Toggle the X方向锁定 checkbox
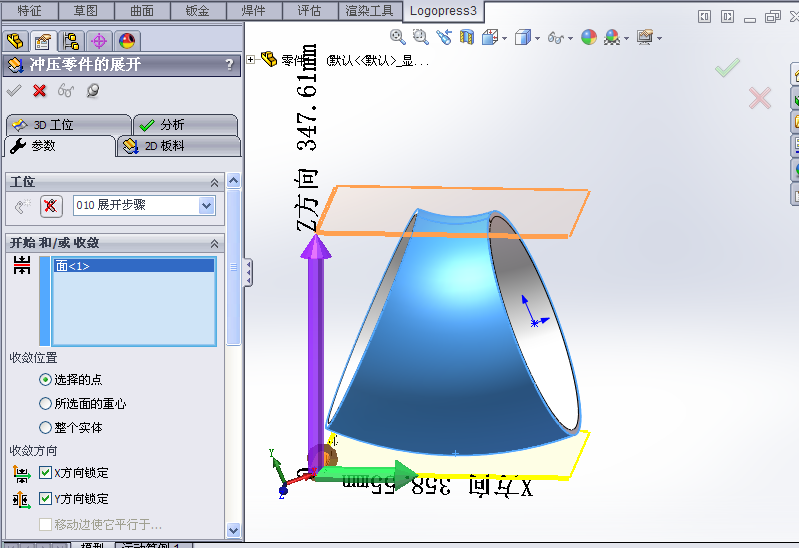The height and width of the screenshot is (548, 799). (45, 473)
